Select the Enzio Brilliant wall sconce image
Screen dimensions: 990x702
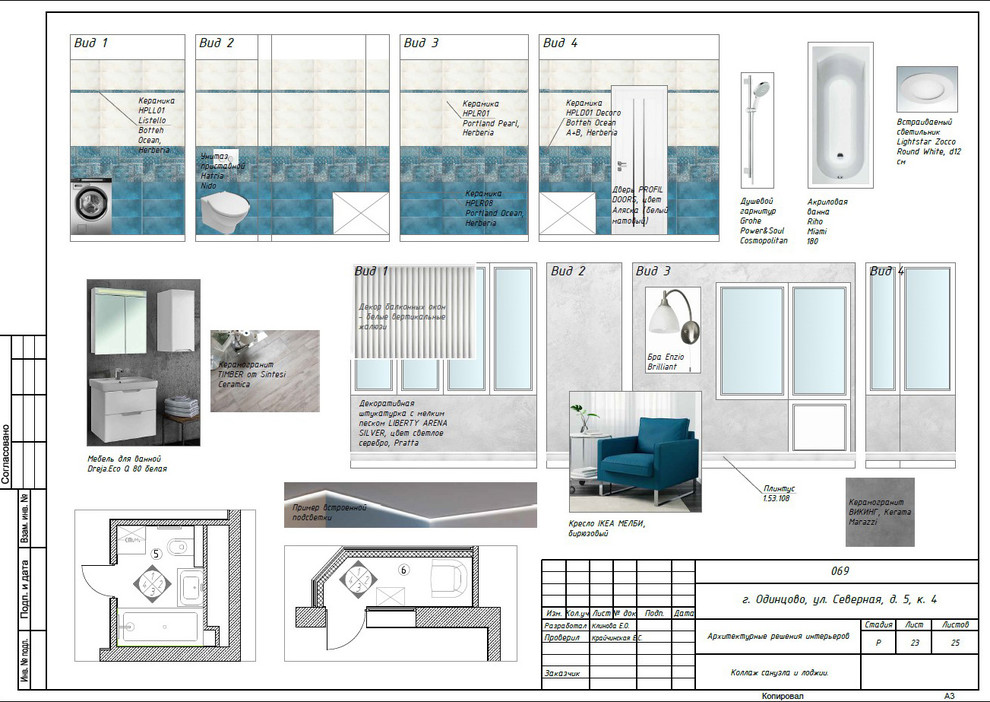pyautogui.click(x=672, y=324)
